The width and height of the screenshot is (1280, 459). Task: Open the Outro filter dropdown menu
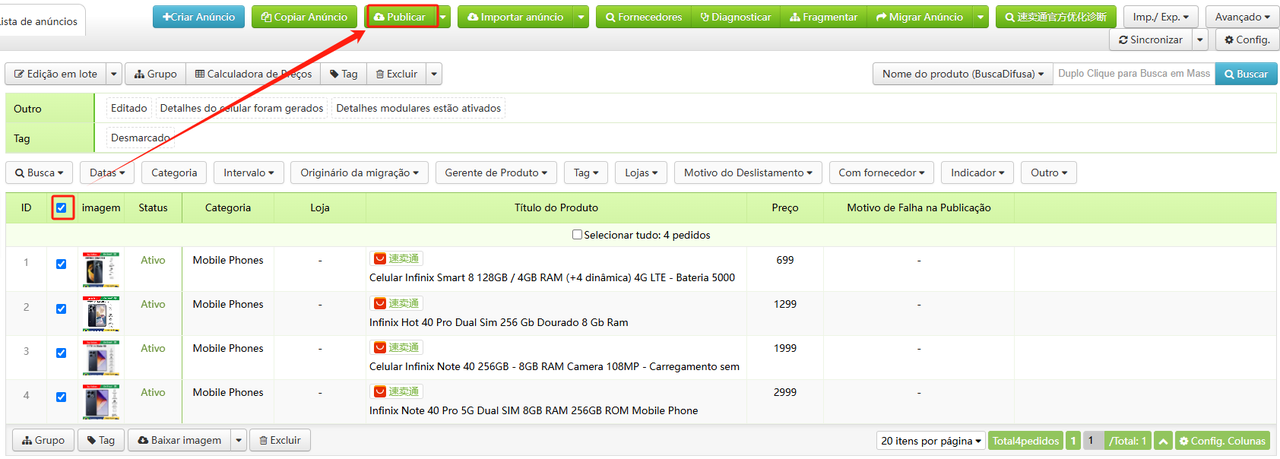coord(1048,173)
